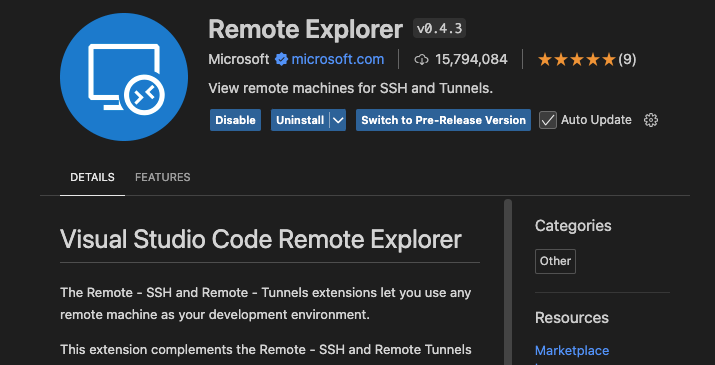Disable the Remote Explorer extension
Viewport: 715px width, 365px height.
pos(235,120)
